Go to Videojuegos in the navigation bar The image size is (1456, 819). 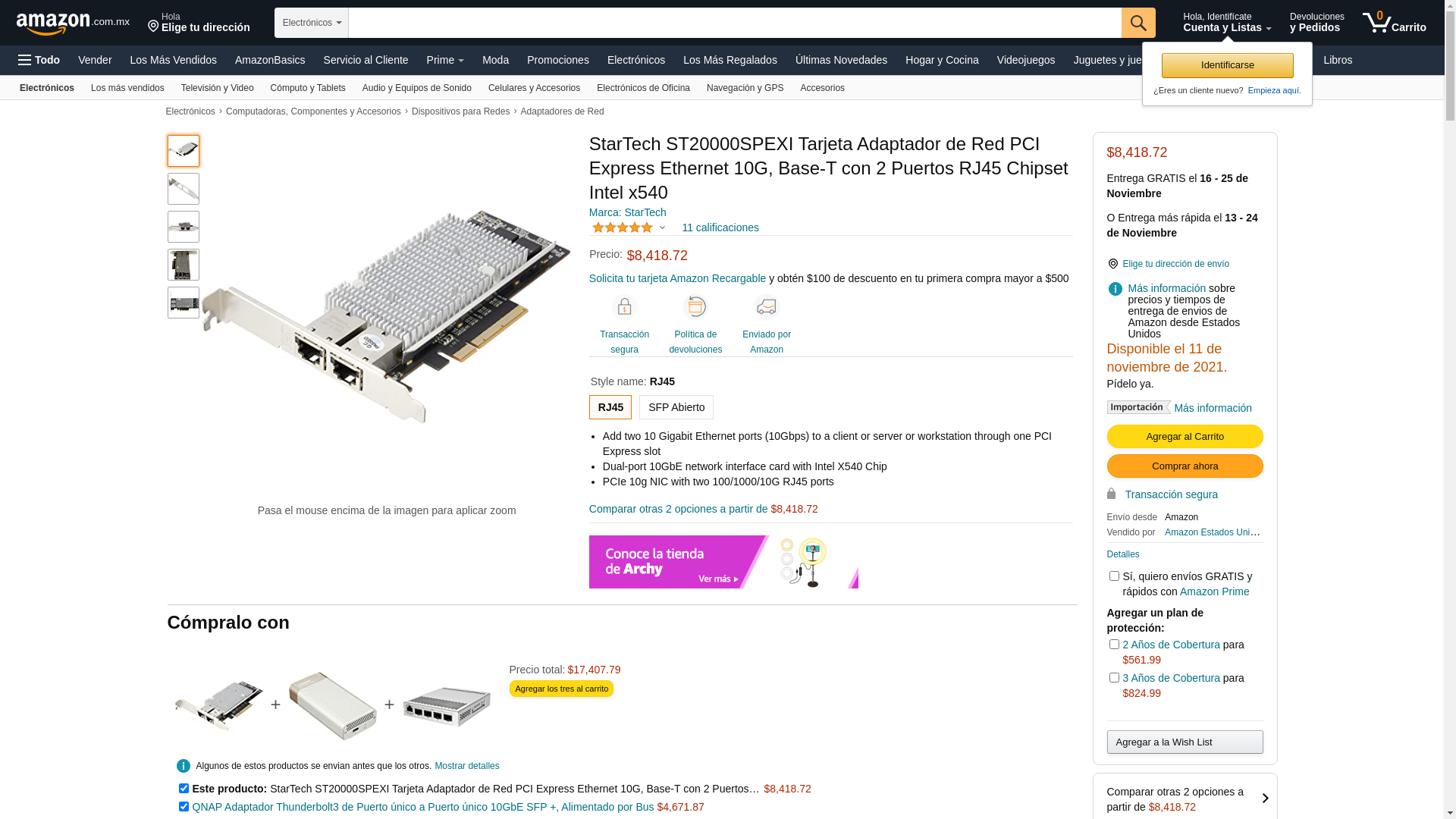coord(1025,60)
